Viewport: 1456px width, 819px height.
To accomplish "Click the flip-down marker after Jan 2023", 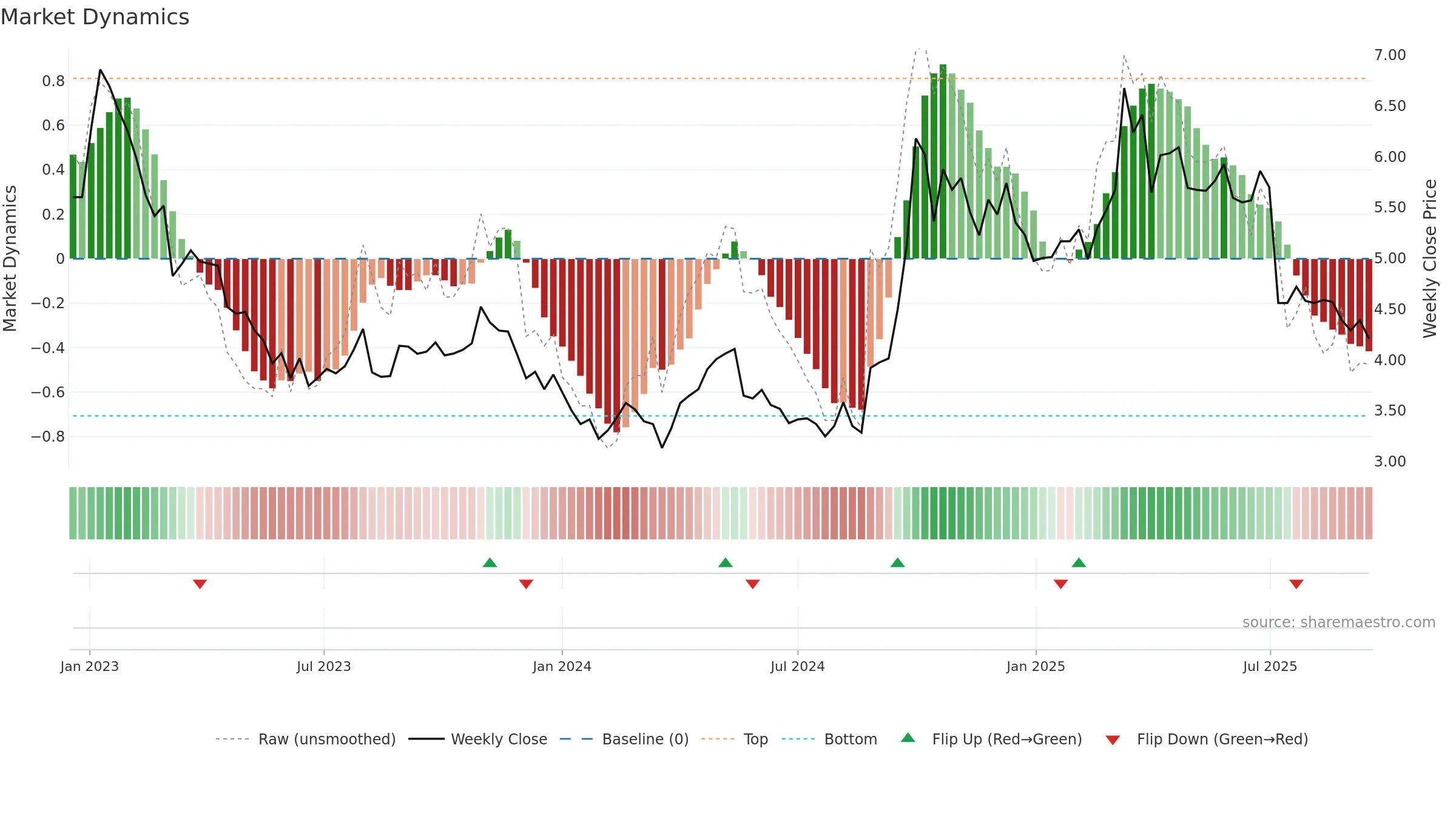I will point(200,584).
